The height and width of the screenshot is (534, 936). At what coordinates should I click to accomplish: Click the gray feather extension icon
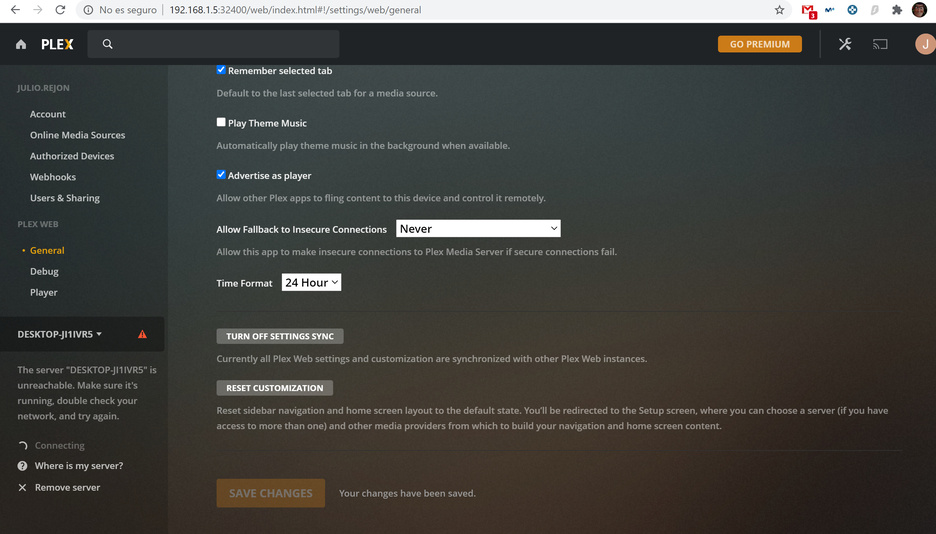click(x=875, y=10)
